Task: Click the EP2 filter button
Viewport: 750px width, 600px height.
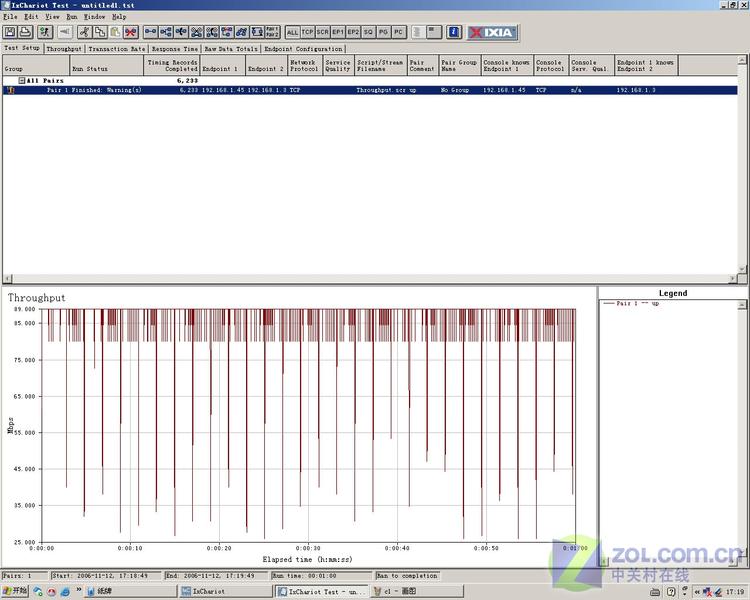Action: click(x=353, y=32)
